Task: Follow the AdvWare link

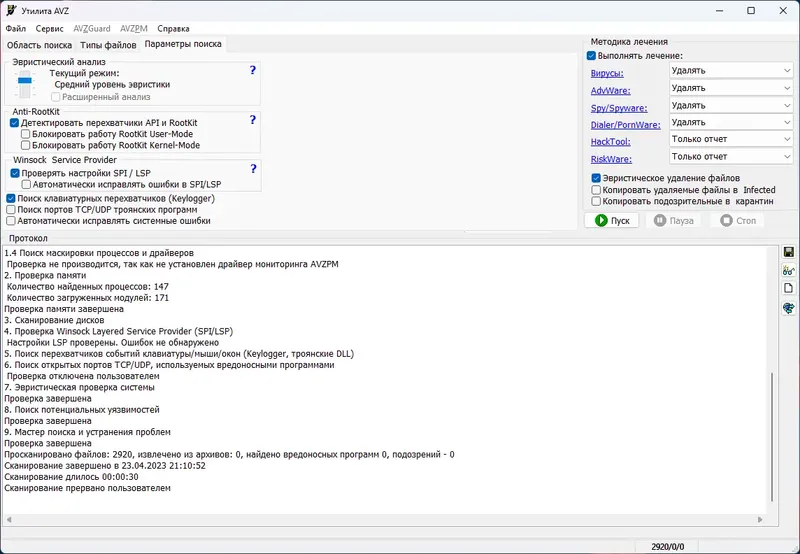Action: [x=611, y=90]
